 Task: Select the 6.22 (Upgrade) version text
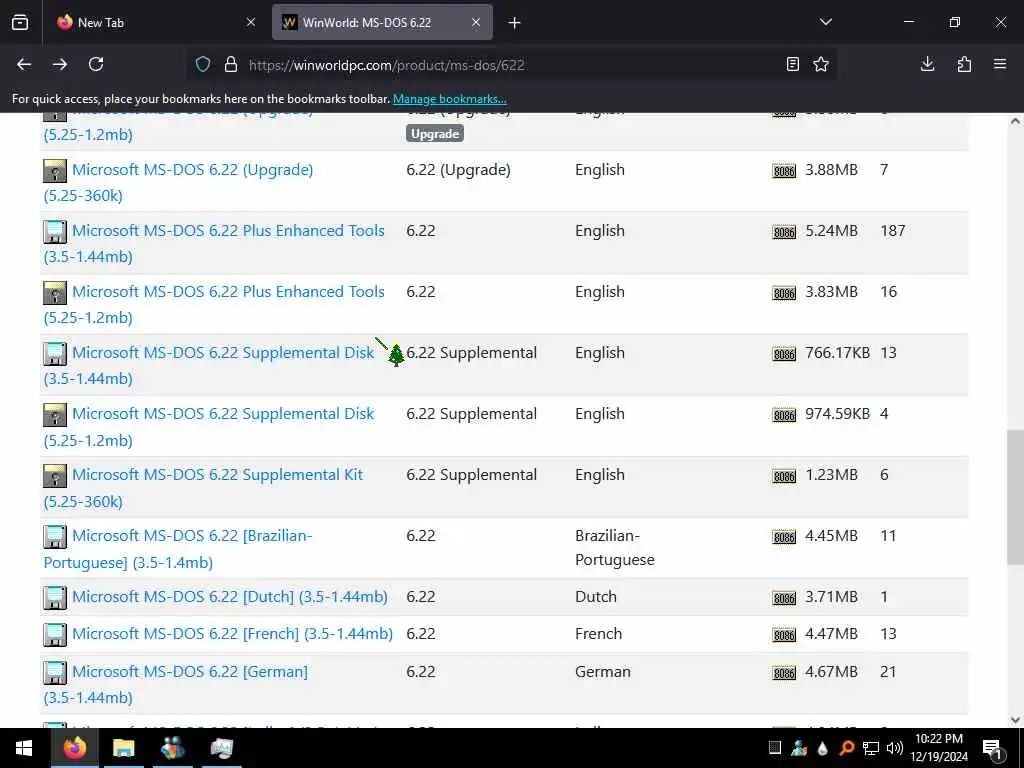click(458, 170)
